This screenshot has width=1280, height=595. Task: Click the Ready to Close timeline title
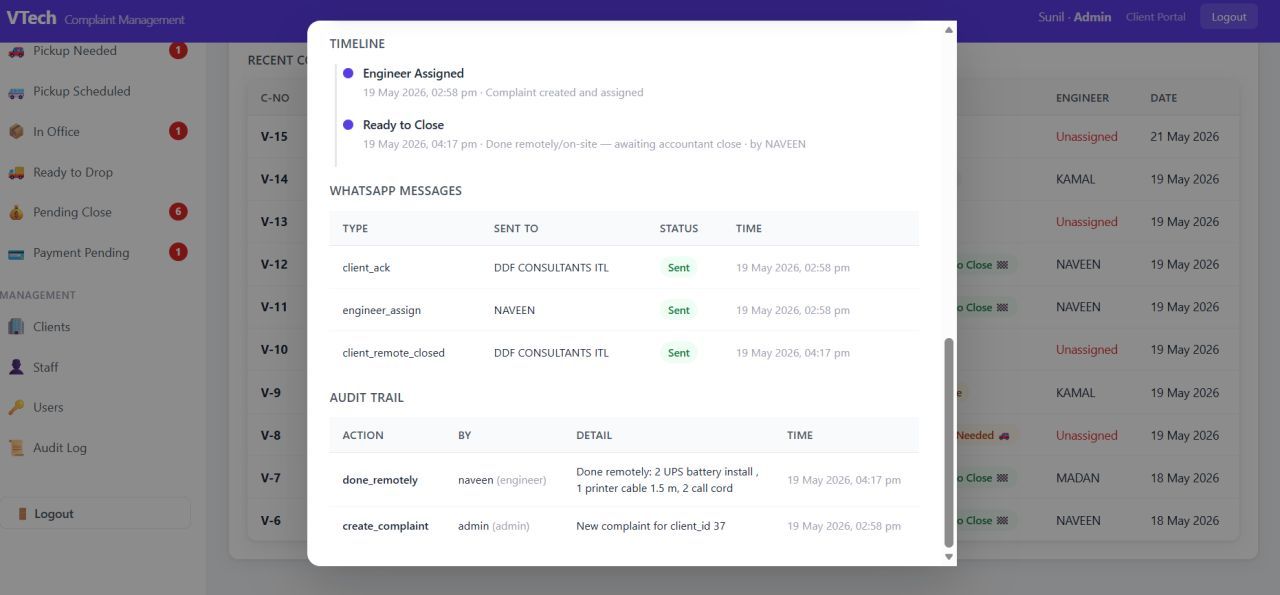(403, 125)
